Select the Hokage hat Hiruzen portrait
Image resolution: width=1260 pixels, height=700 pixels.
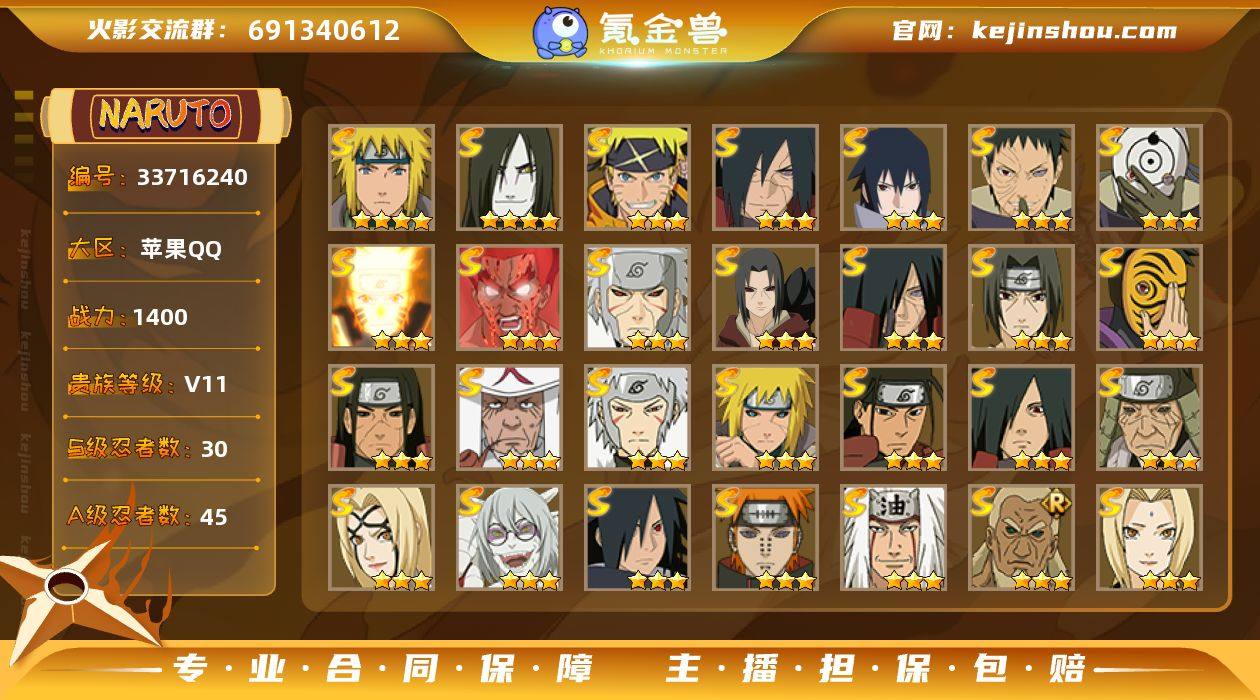[x=509, y=417]
